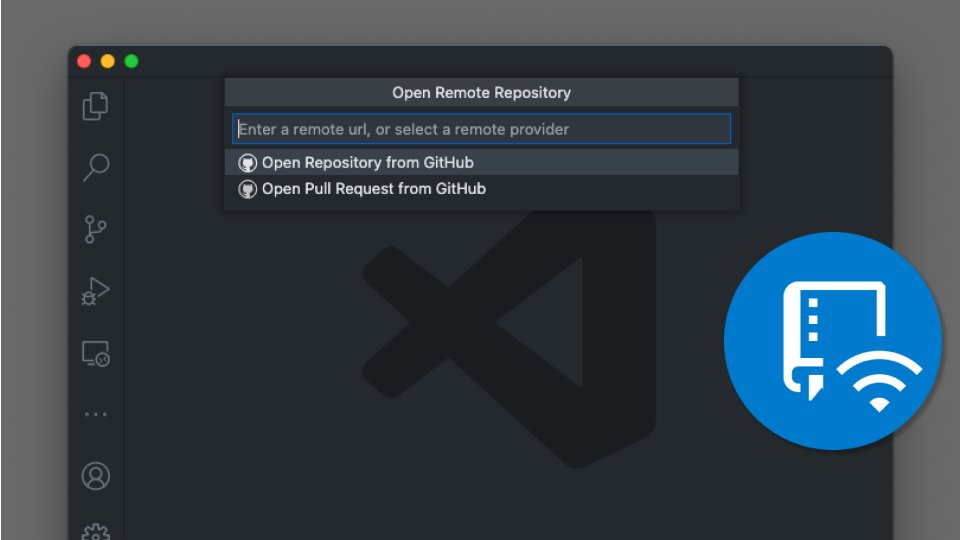
Task: Click the yellow minimize window button
Action: point(108,61)
